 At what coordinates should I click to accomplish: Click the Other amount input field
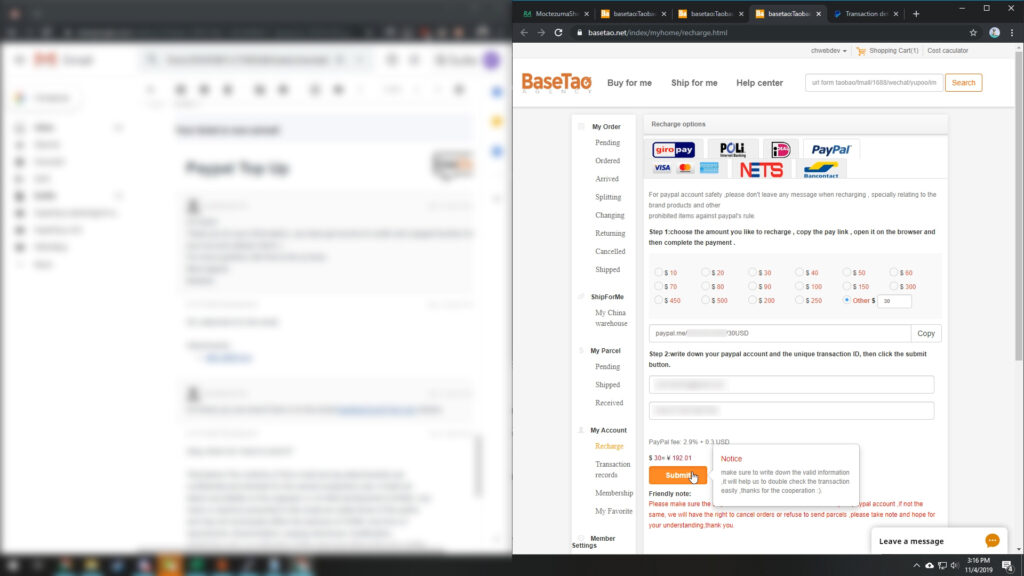pos(894,301)
